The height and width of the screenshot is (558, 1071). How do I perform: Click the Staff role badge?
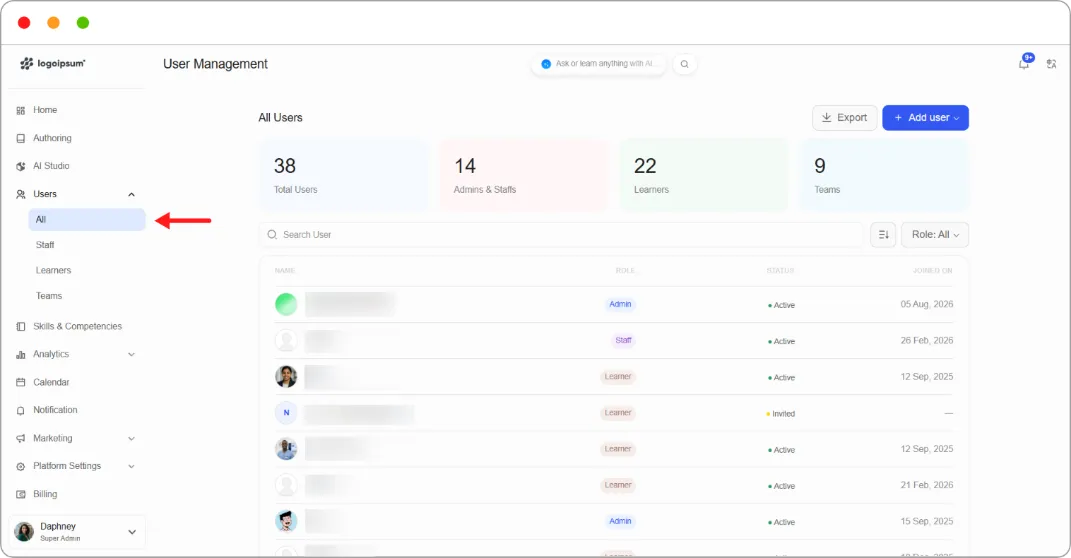point(623,340)
